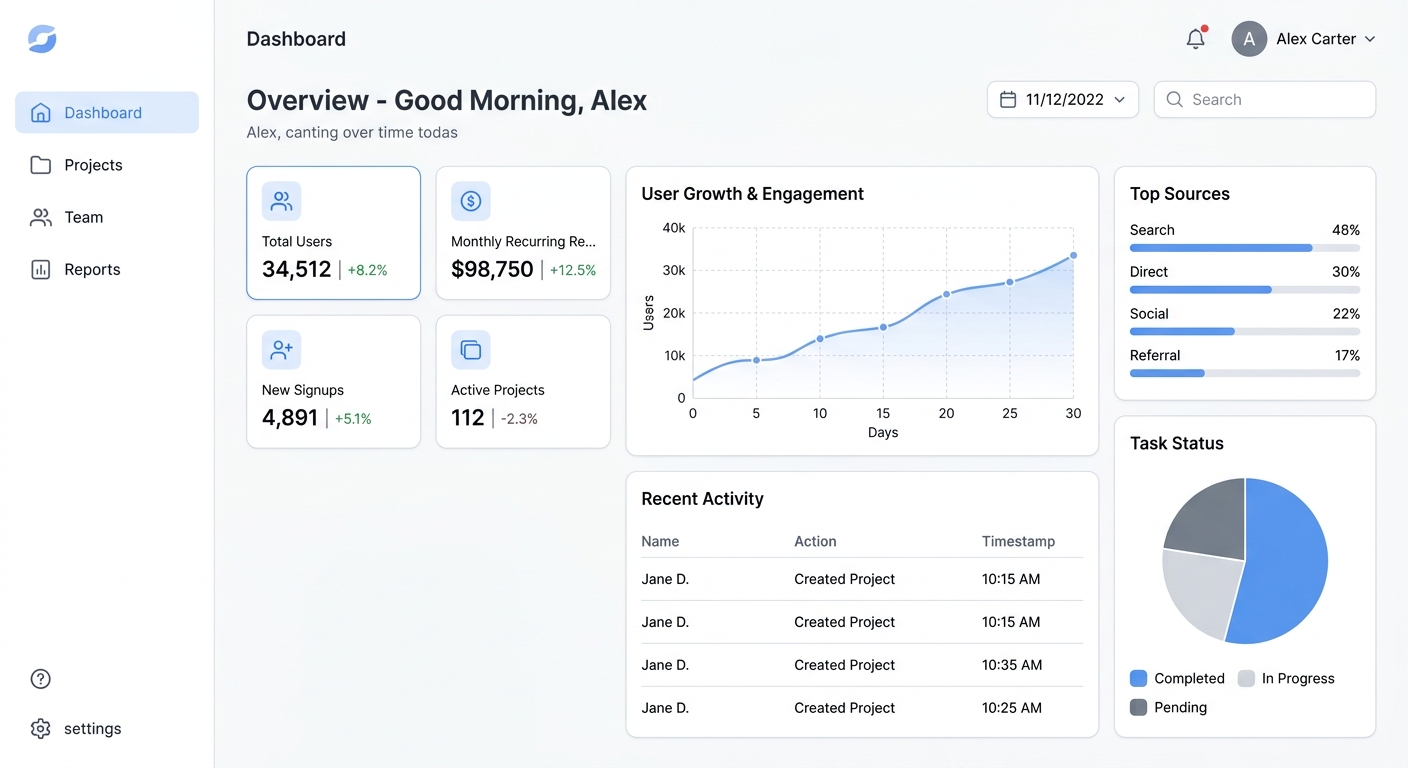Toggle the Pending legend swatch
This screenshot has height=768, width=1408.
[x=1138, y=707]
